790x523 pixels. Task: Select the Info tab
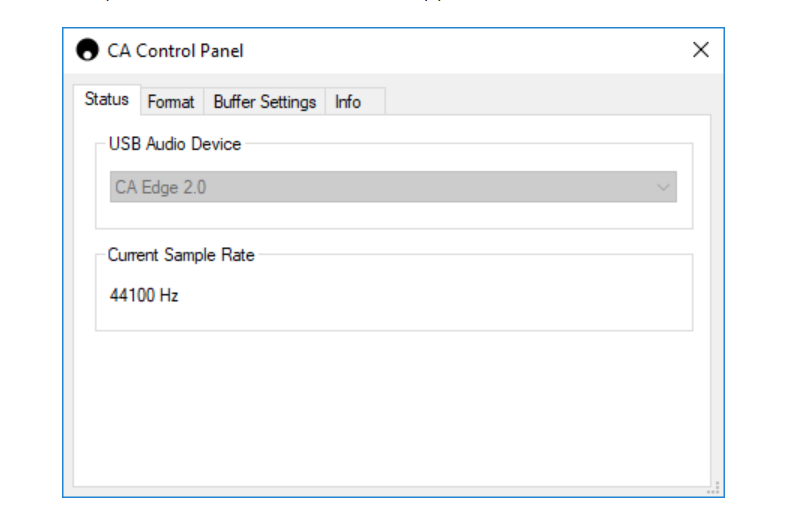[x=355, y=102]
